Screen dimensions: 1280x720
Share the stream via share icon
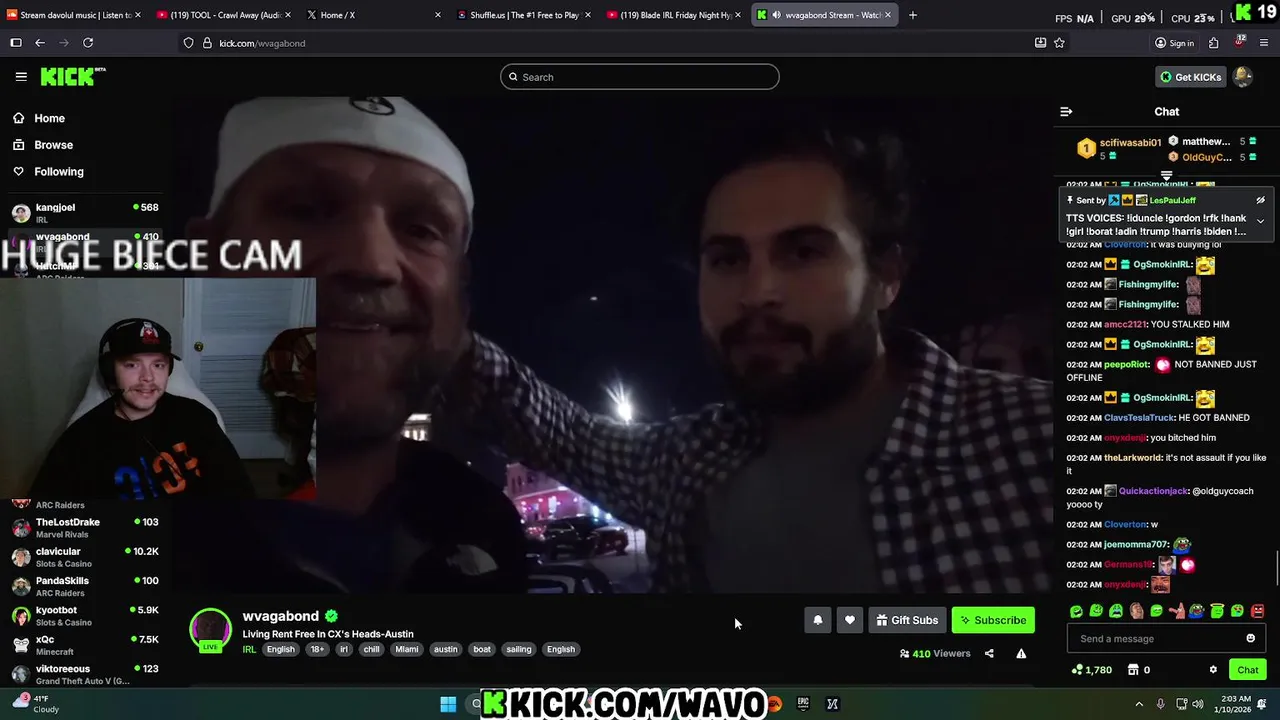click(x=989, y=654)
